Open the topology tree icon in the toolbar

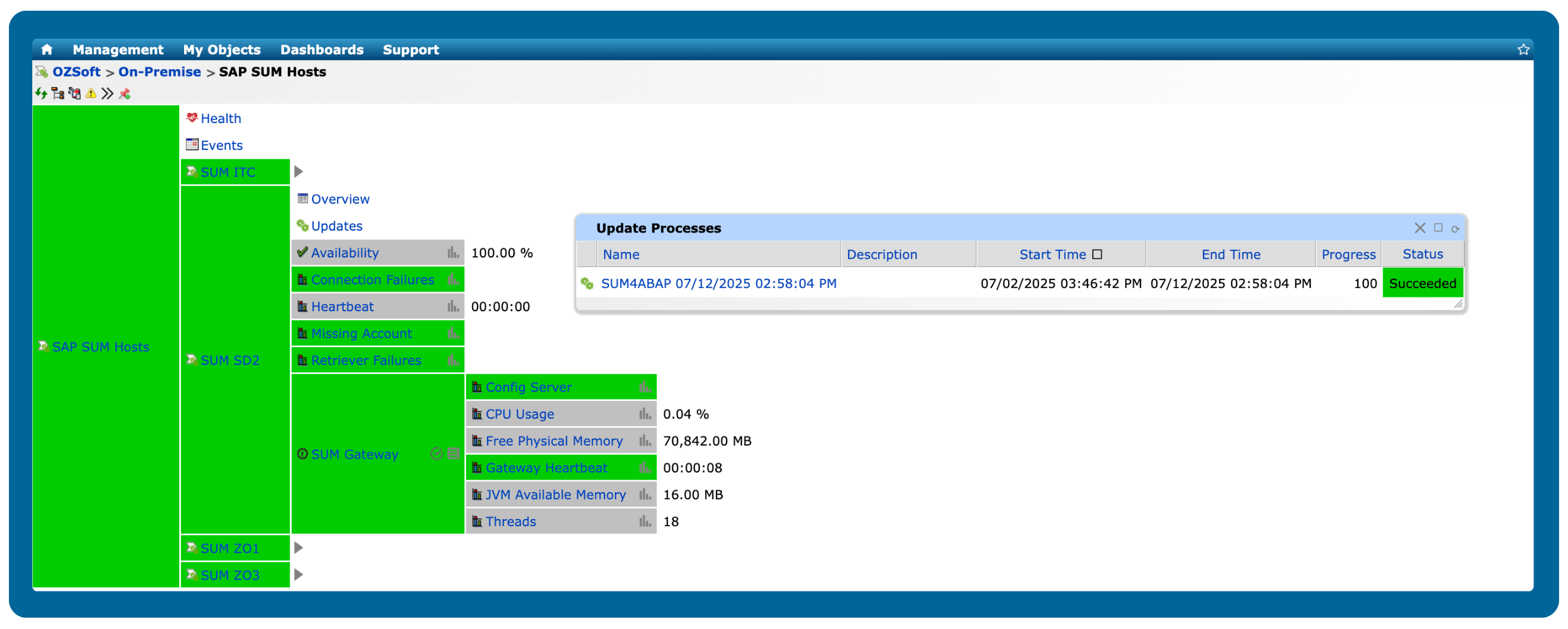tap(57, 93)
